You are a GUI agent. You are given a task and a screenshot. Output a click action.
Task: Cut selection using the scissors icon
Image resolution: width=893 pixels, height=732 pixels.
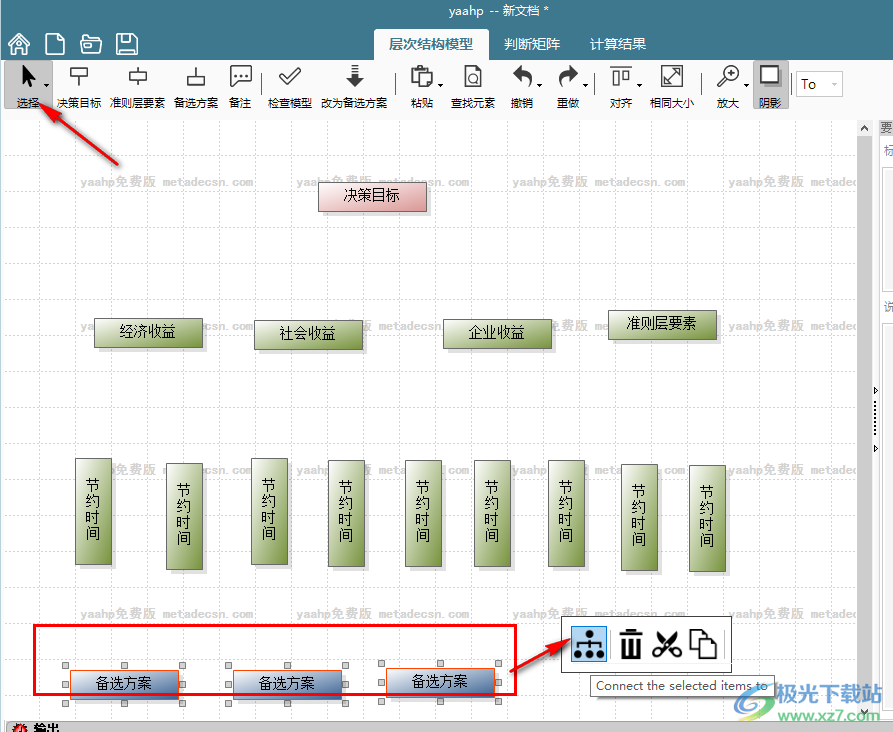(x=667, y=644)
